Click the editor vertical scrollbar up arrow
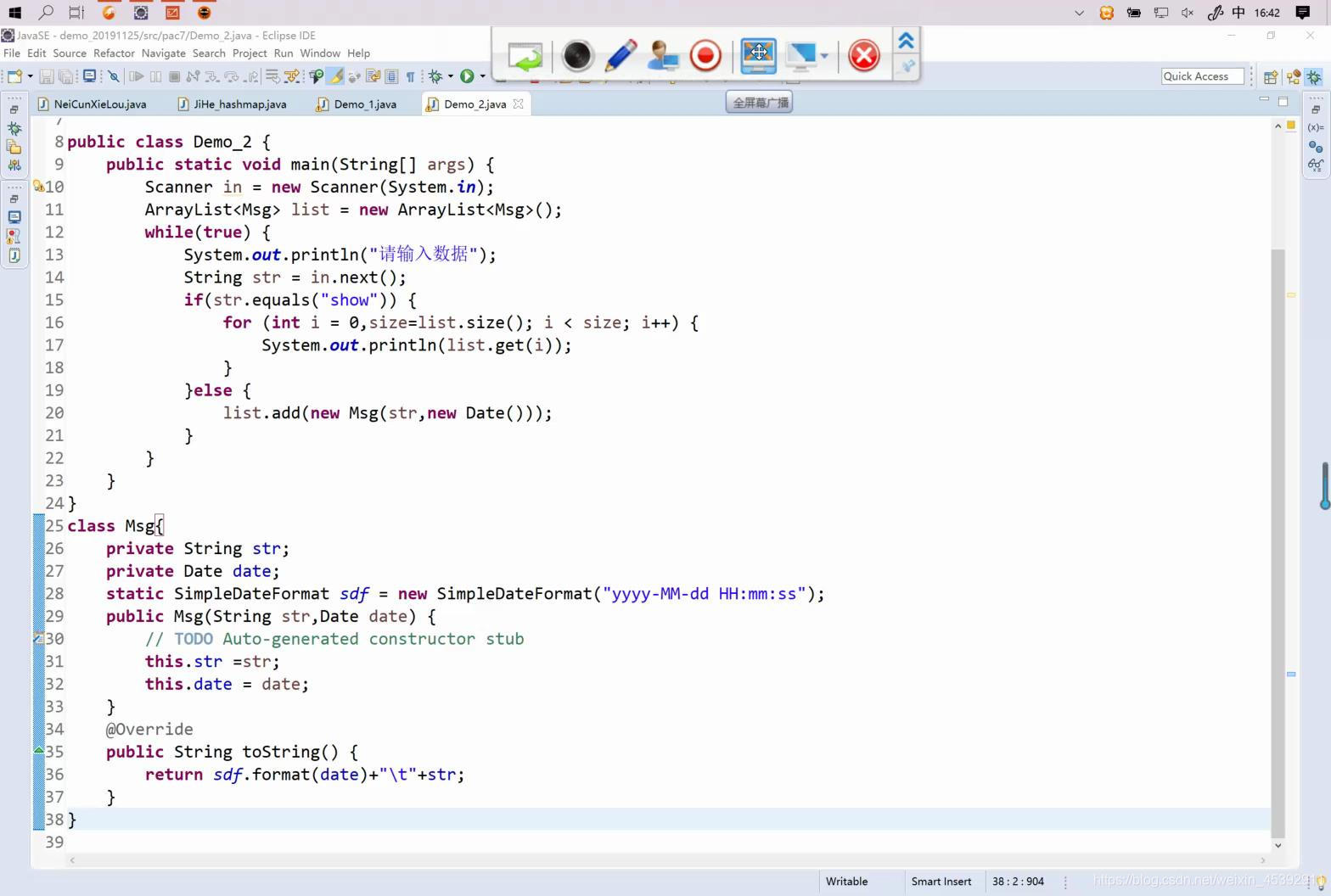This screenshot has width=1331, height=896. point(1278,126)
